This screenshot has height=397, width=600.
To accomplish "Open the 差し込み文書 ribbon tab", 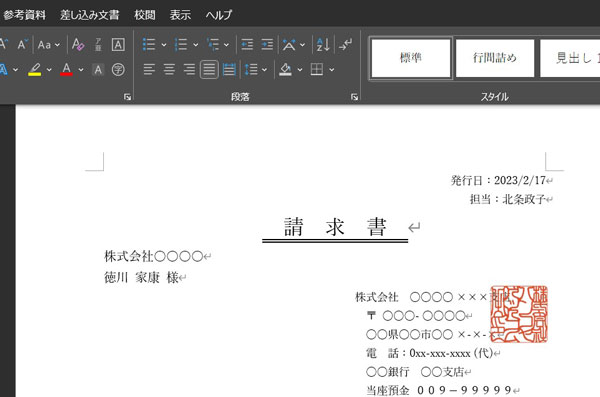I will click(x=90, y=15).
